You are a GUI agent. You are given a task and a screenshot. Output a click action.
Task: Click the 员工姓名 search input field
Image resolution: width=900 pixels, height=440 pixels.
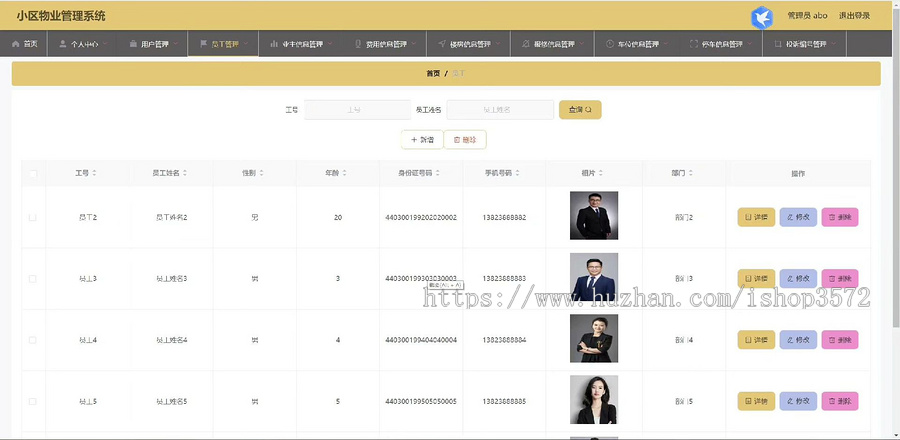coord(500,110)
